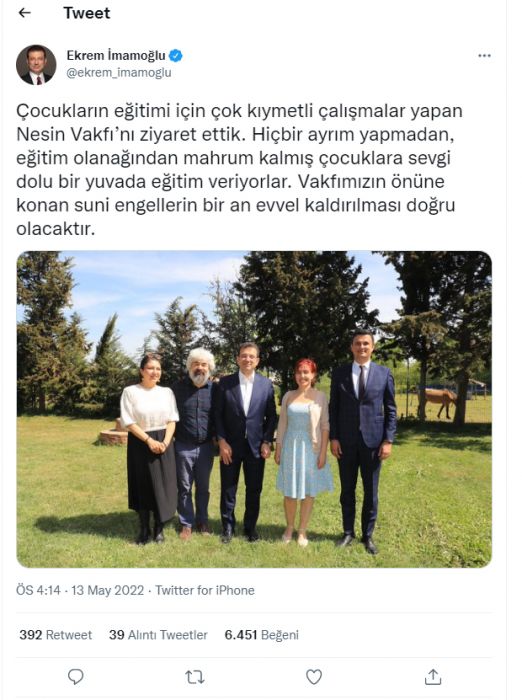Viewport: 522px width, 700px height.
Task: Click the horse in the photo background
Action: tap(438, 400)
